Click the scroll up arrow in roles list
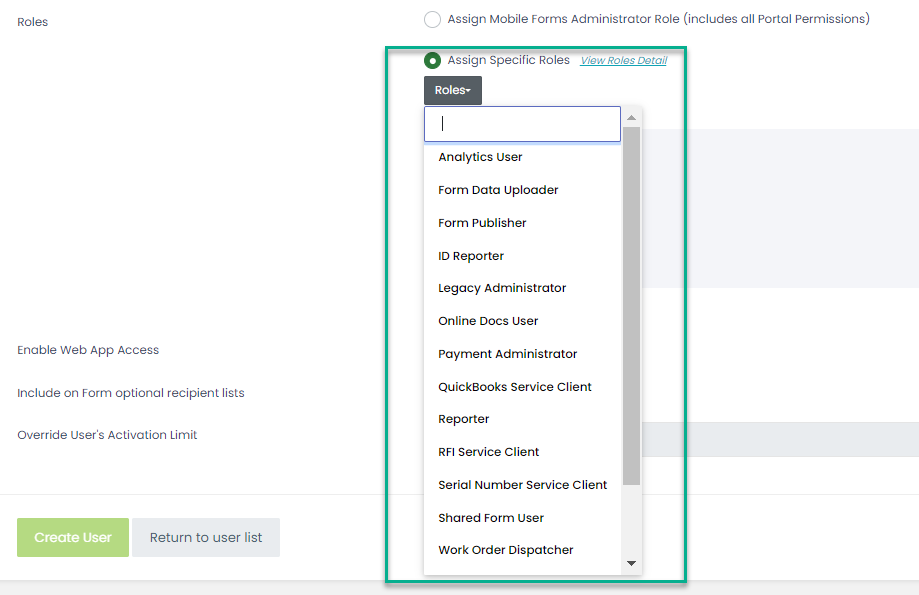 [x=631, y=118]
